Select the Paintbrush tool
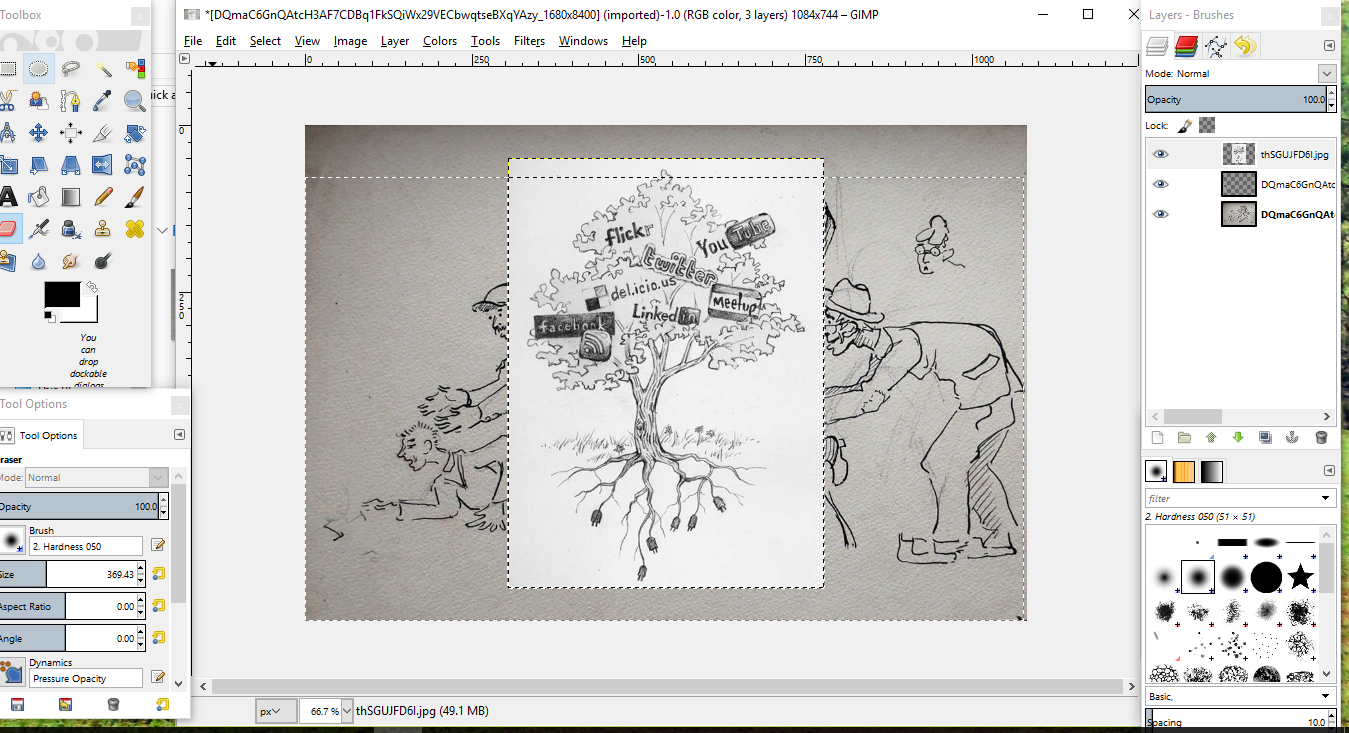 click(x=135, y=197)
